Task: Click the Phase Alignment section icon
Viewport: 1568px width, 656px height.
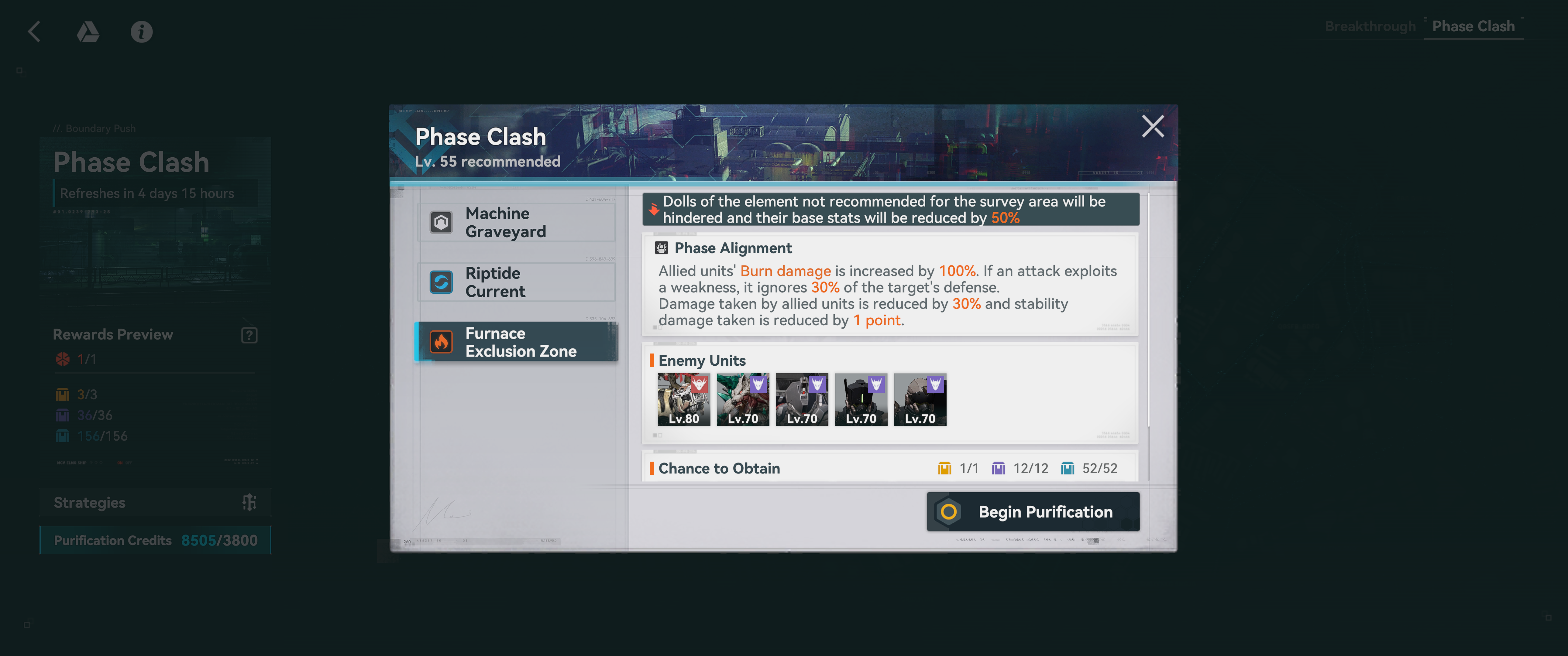Action: (x=661, y=248)
